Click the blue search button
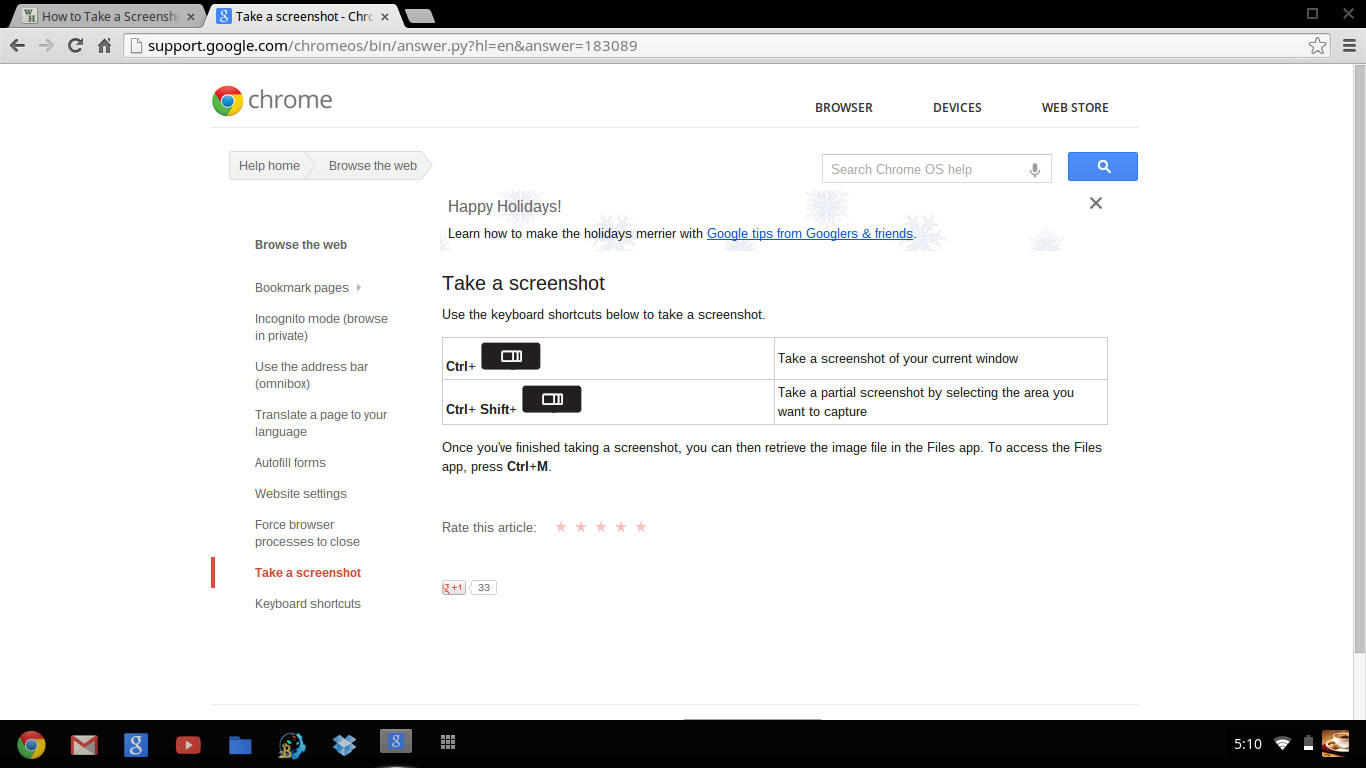 1103,166
